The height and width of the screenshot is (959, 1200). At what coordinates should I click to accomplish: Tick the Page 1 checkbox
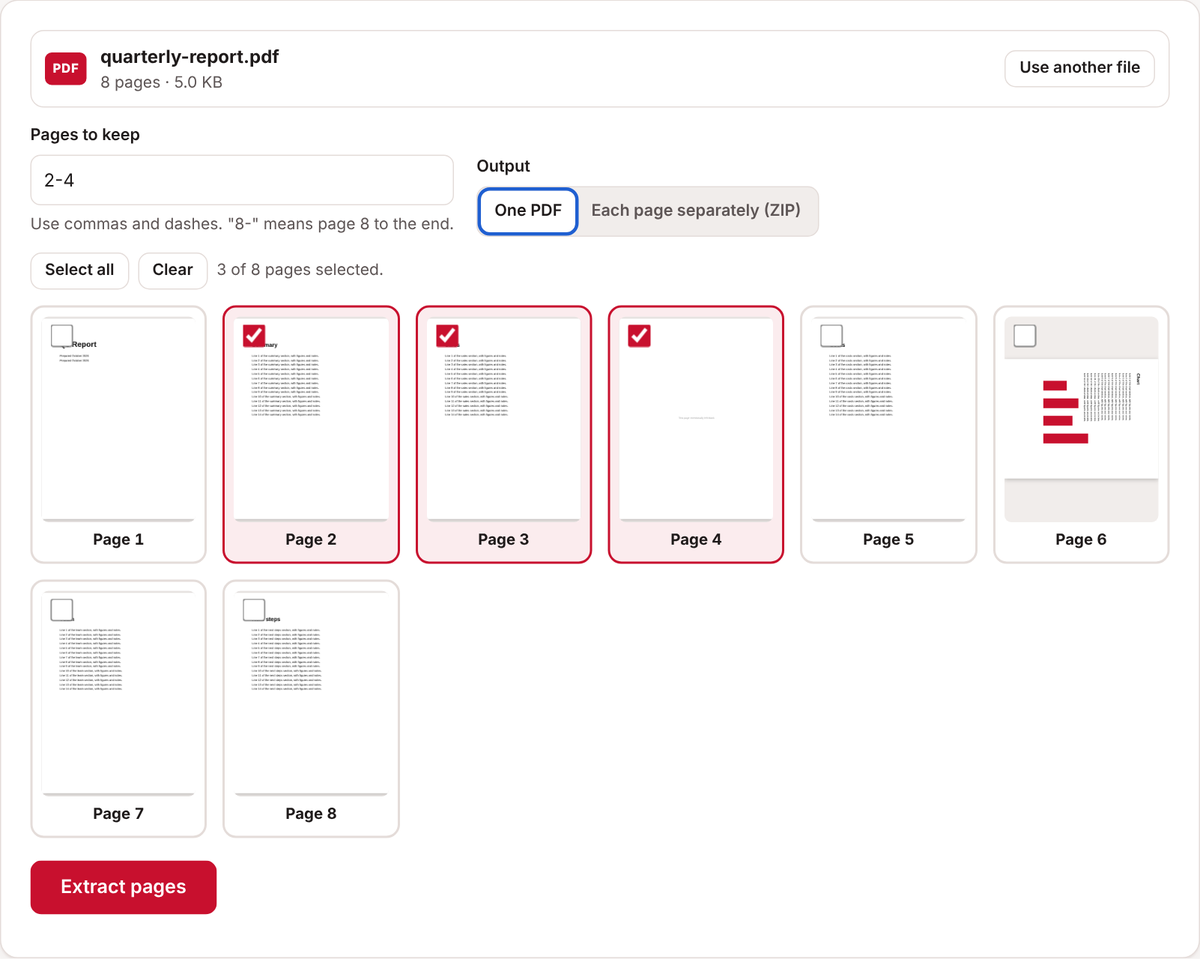(x=62, y=335)
